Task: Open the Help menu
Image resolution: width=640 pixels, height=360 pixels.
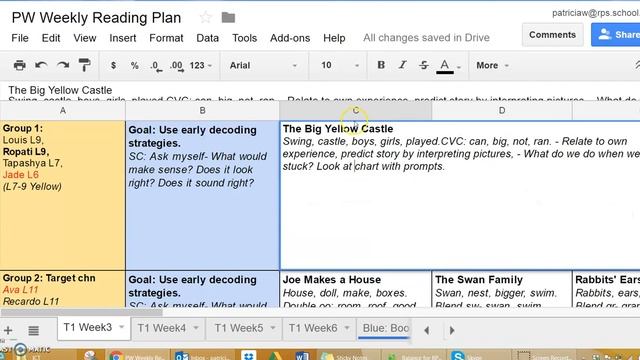Action: pyautogui.click(x=334, y=38)
